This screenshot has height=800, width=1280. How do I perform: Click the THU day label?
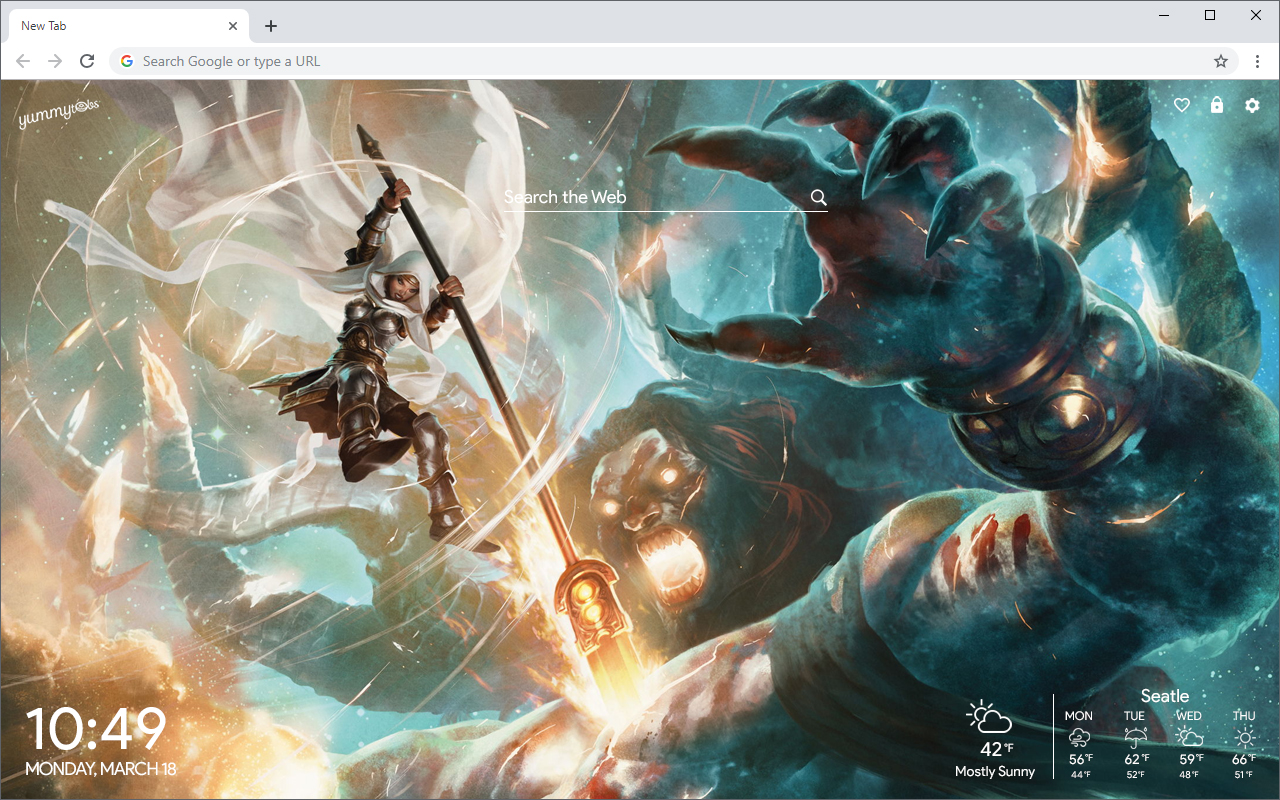[x=1244, y=716]
